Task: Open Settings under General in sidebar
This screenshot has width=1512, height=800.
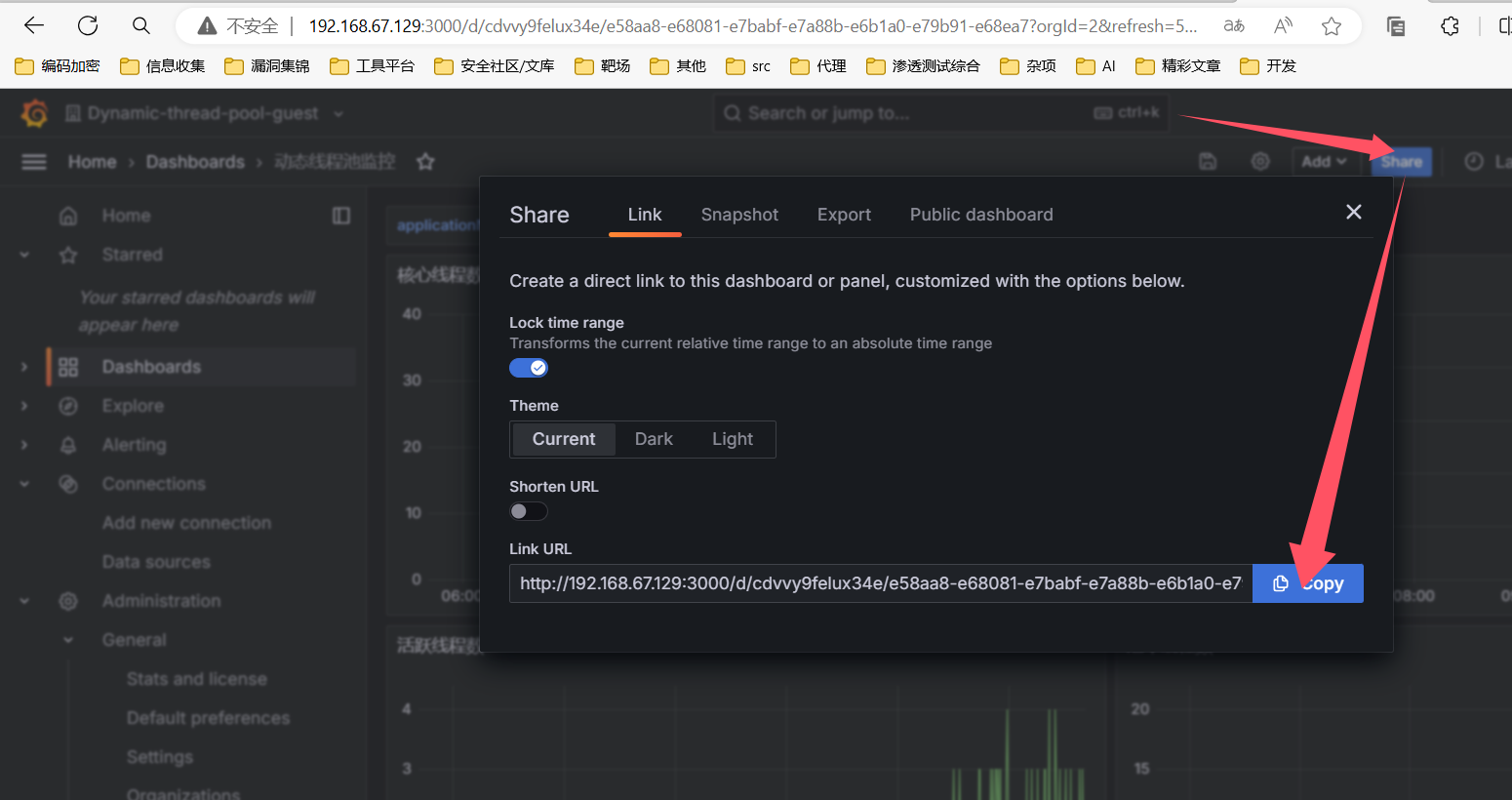Action: point(159,757)
